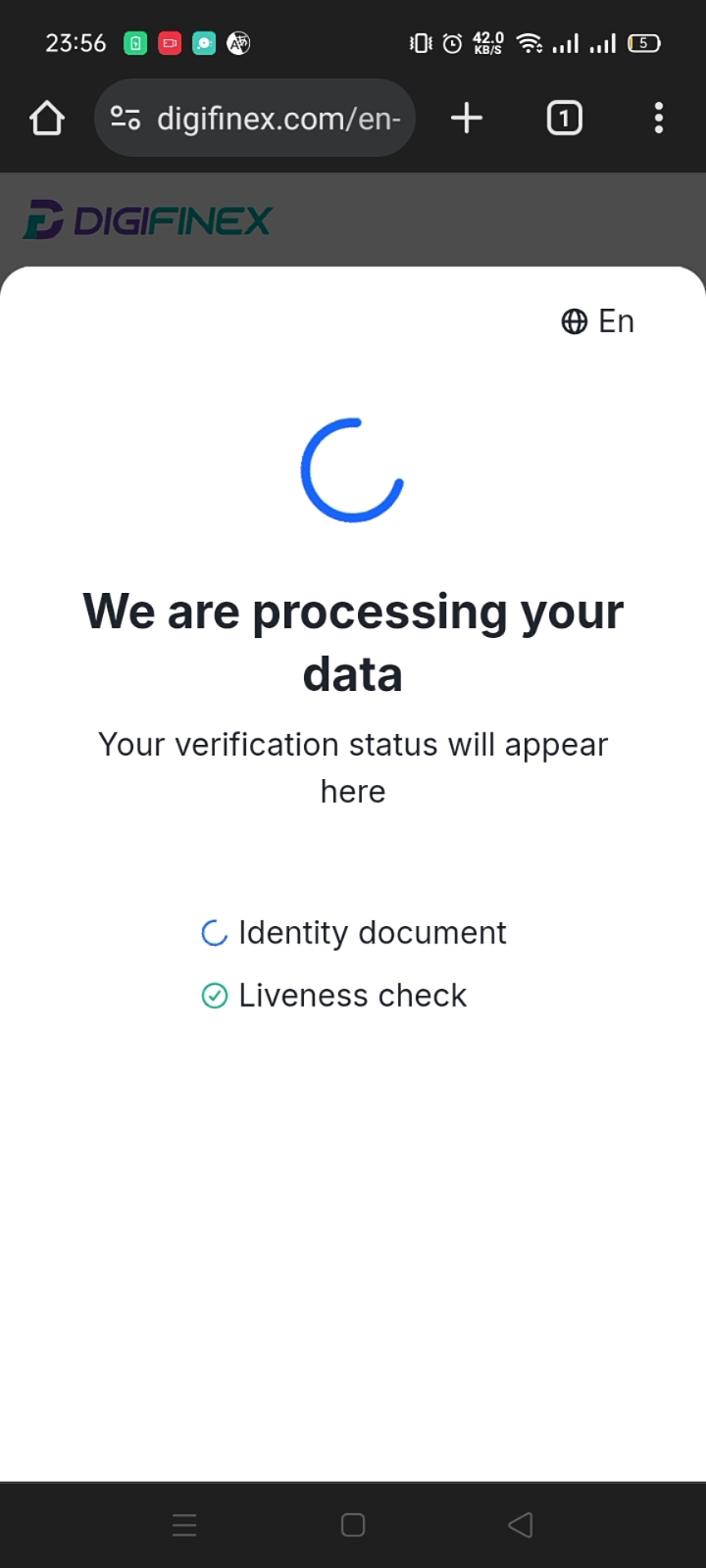Tap the Android home navigation button
The height and width of the screenshot is (1568, 706).
[x=353, y=1525]
